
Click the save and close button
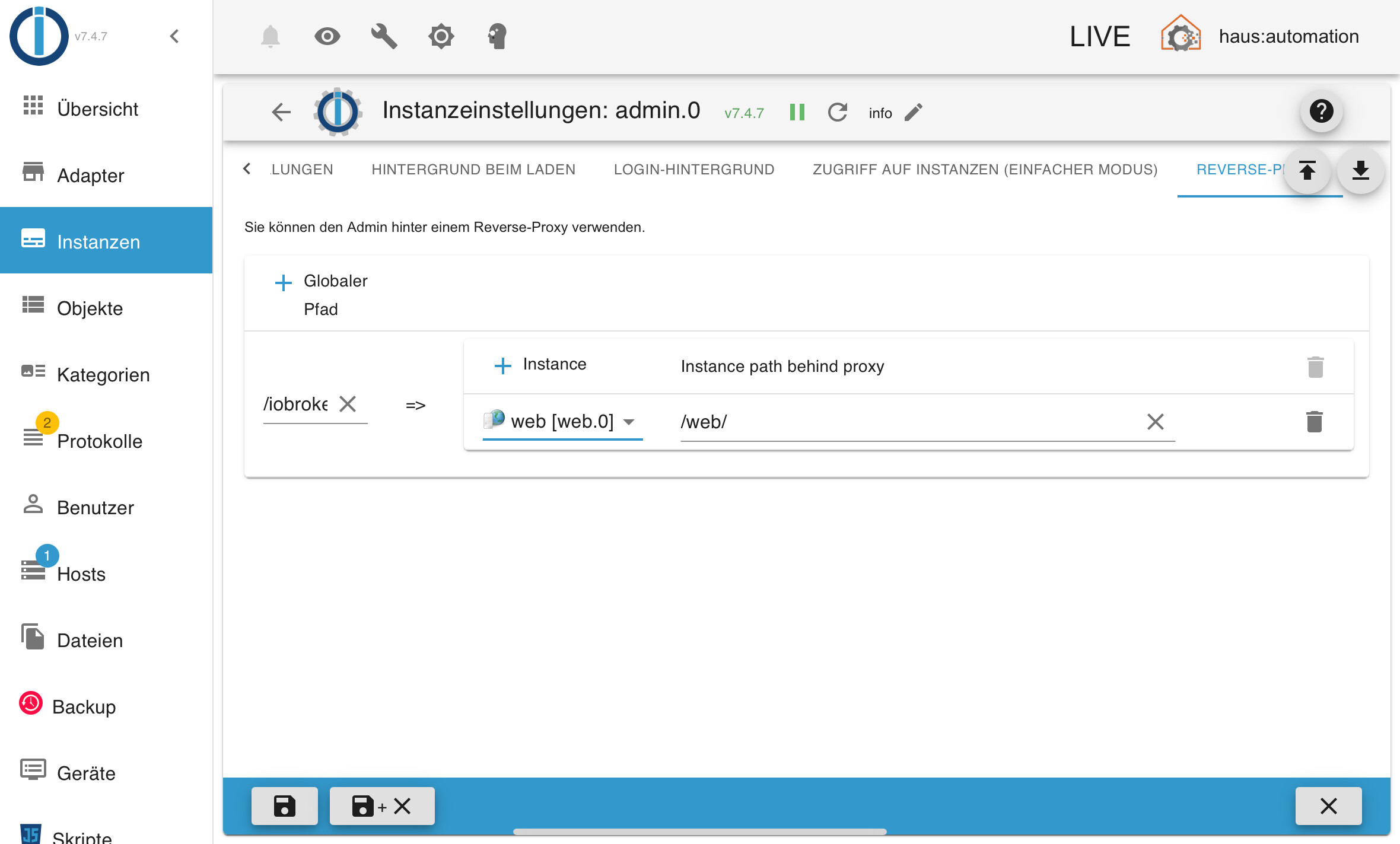pyautogui.click(x=381, y=806)
